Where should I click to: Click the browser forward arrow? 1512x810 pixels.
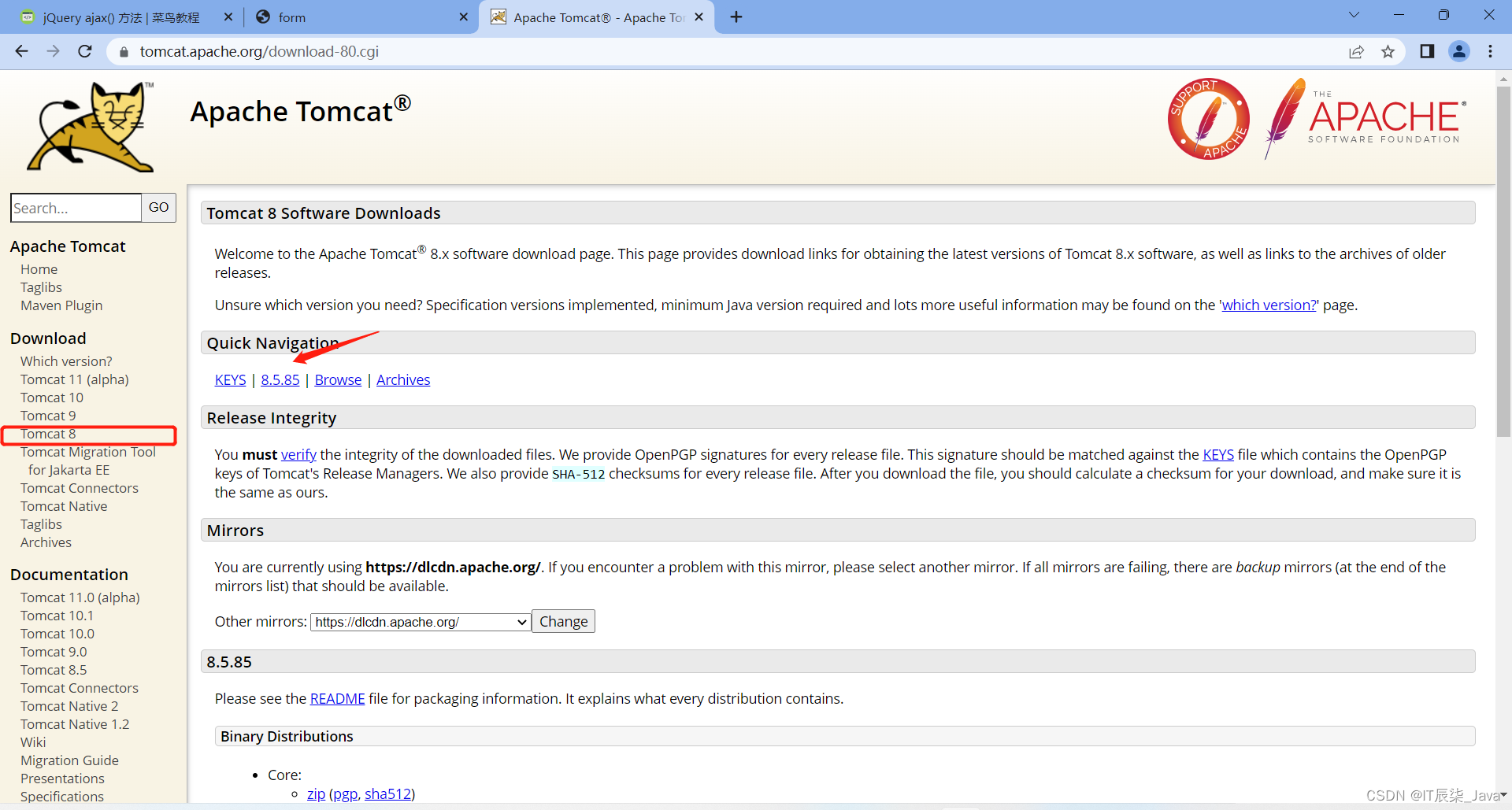pyautogui.click(x=54, y=51)
